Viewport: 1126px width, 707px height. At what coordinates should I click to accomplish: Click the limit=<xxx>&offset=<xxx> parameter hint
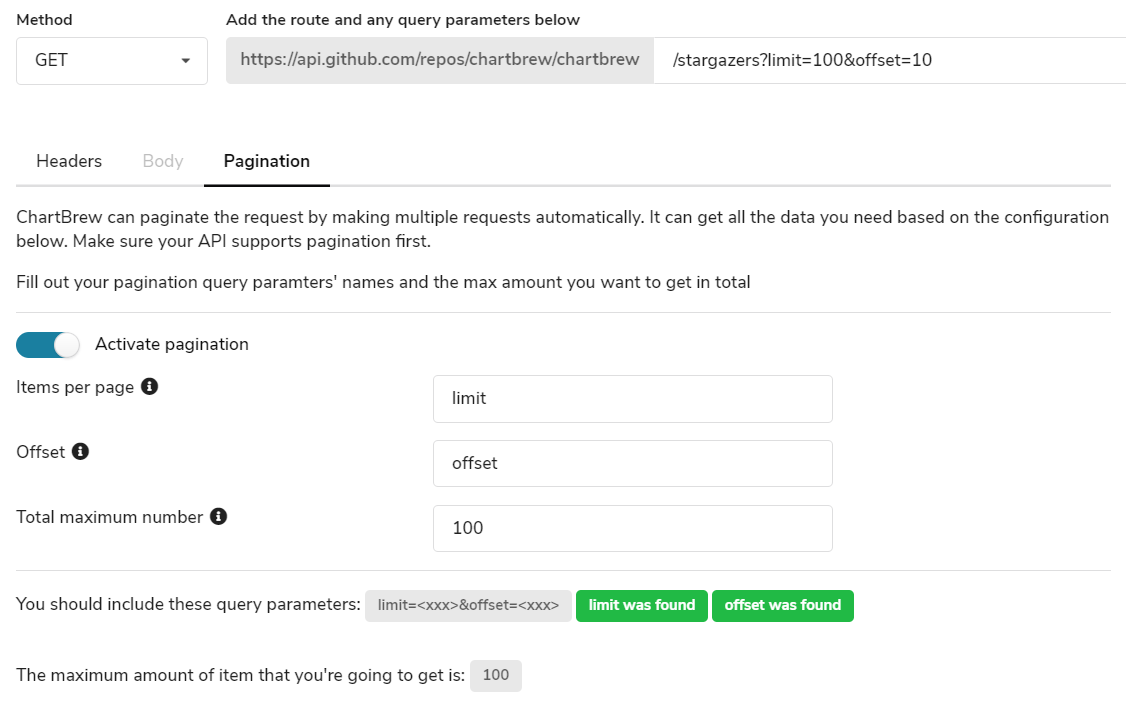pyautogui.click(x=468, y=605)
